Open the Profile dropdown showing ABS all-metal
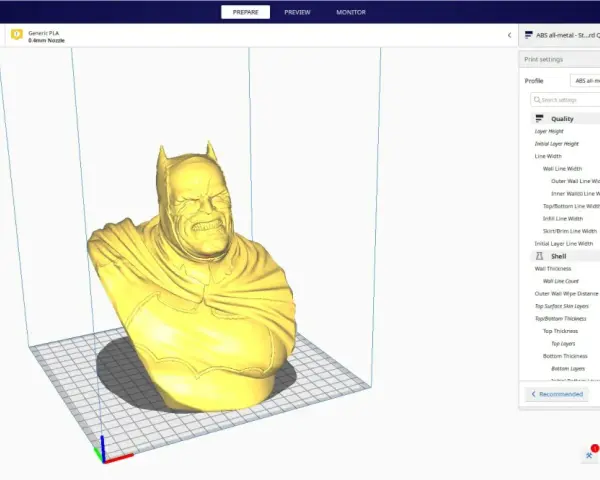The image size is (600, 480). [x=585, y=81]
